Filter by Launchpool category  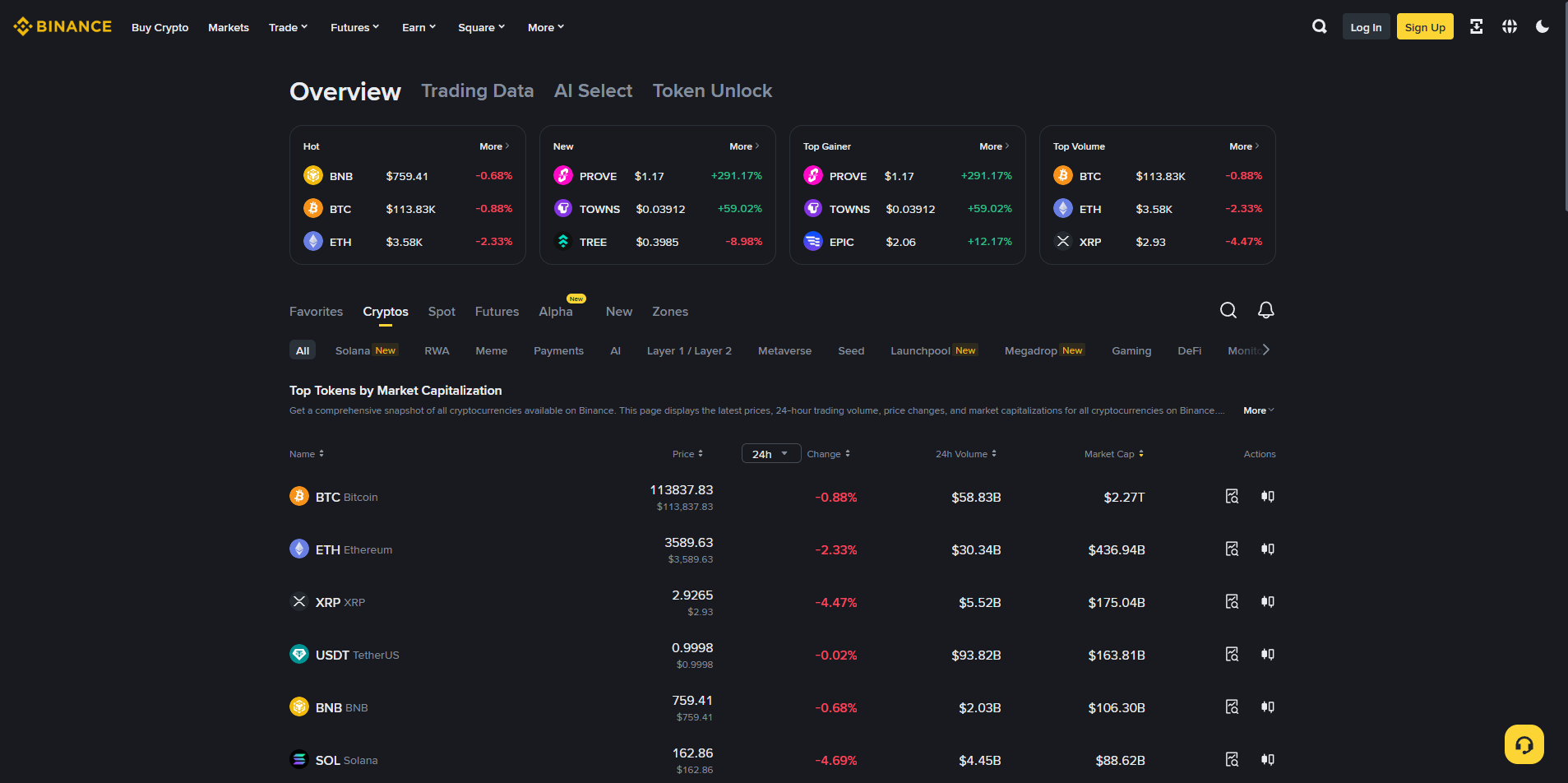934,350
